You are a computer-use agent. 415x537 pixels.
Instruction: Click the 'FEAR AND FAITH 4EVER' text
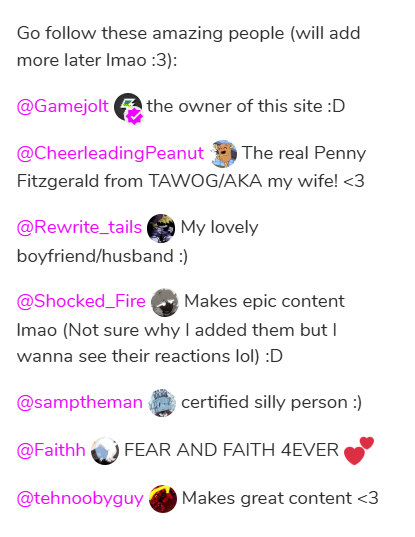(231, 450)
